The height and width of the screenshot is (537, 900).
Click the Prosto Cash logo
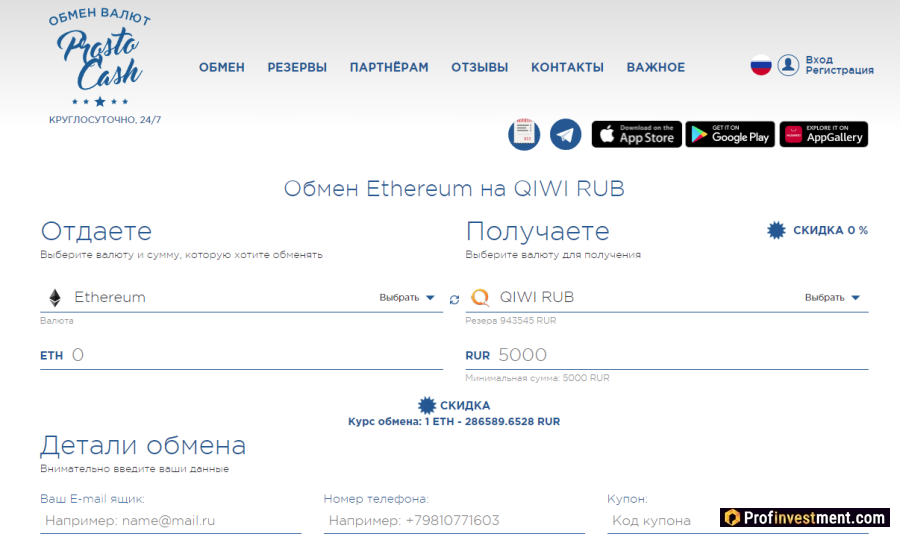click(100, 58)
